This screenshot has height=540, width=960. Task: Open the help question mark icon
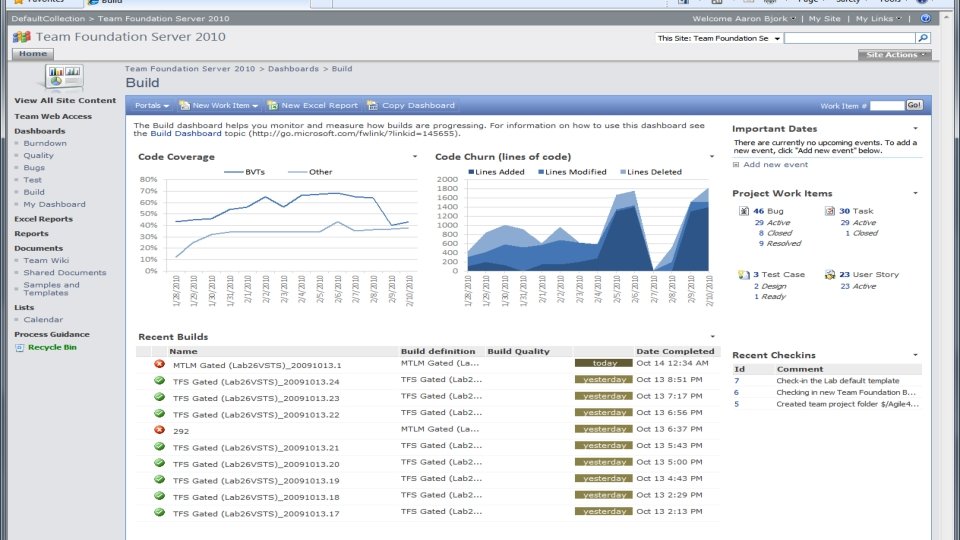[926, 18]
